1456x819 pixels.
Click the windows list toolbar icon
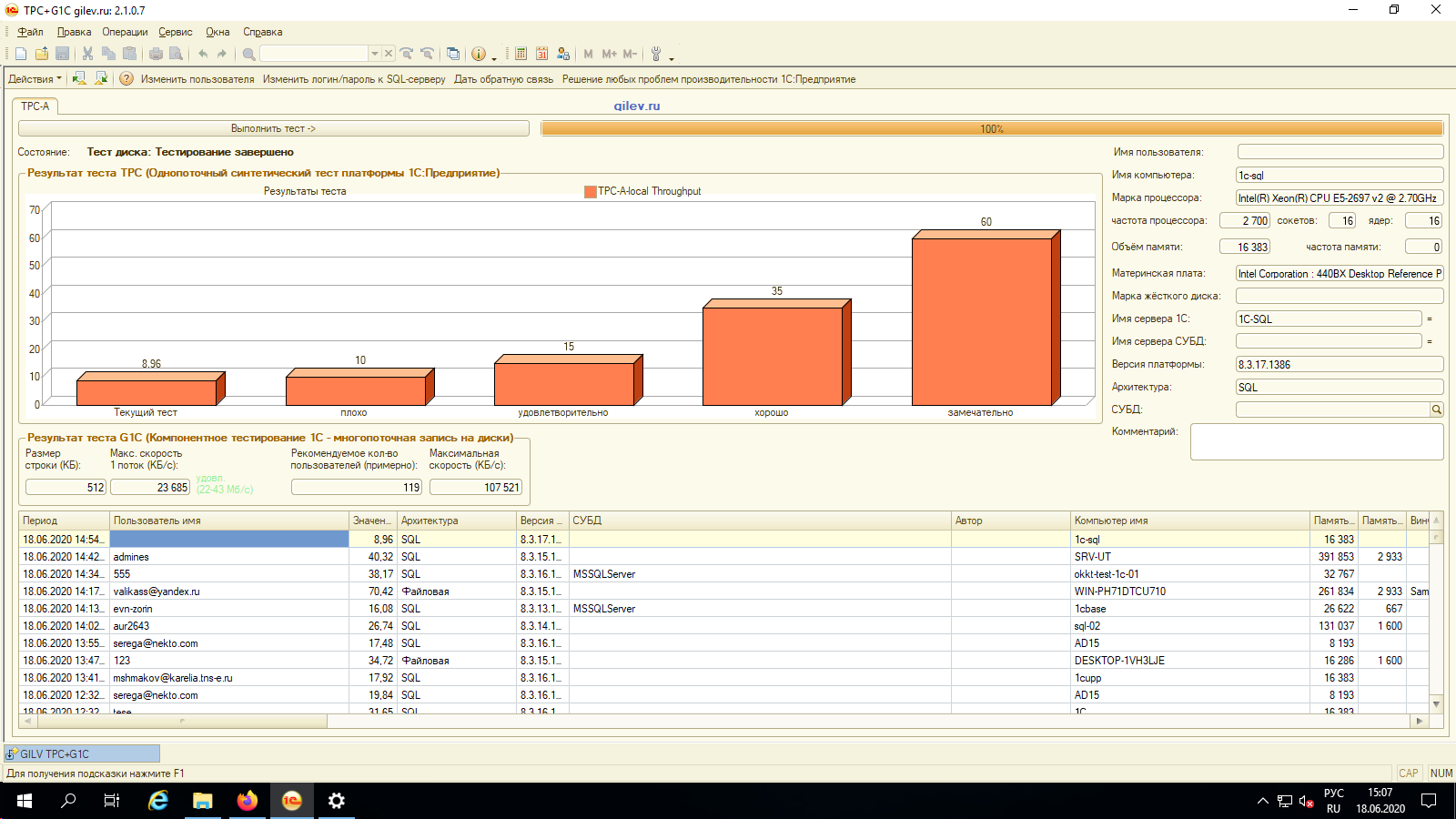point(453,54)
